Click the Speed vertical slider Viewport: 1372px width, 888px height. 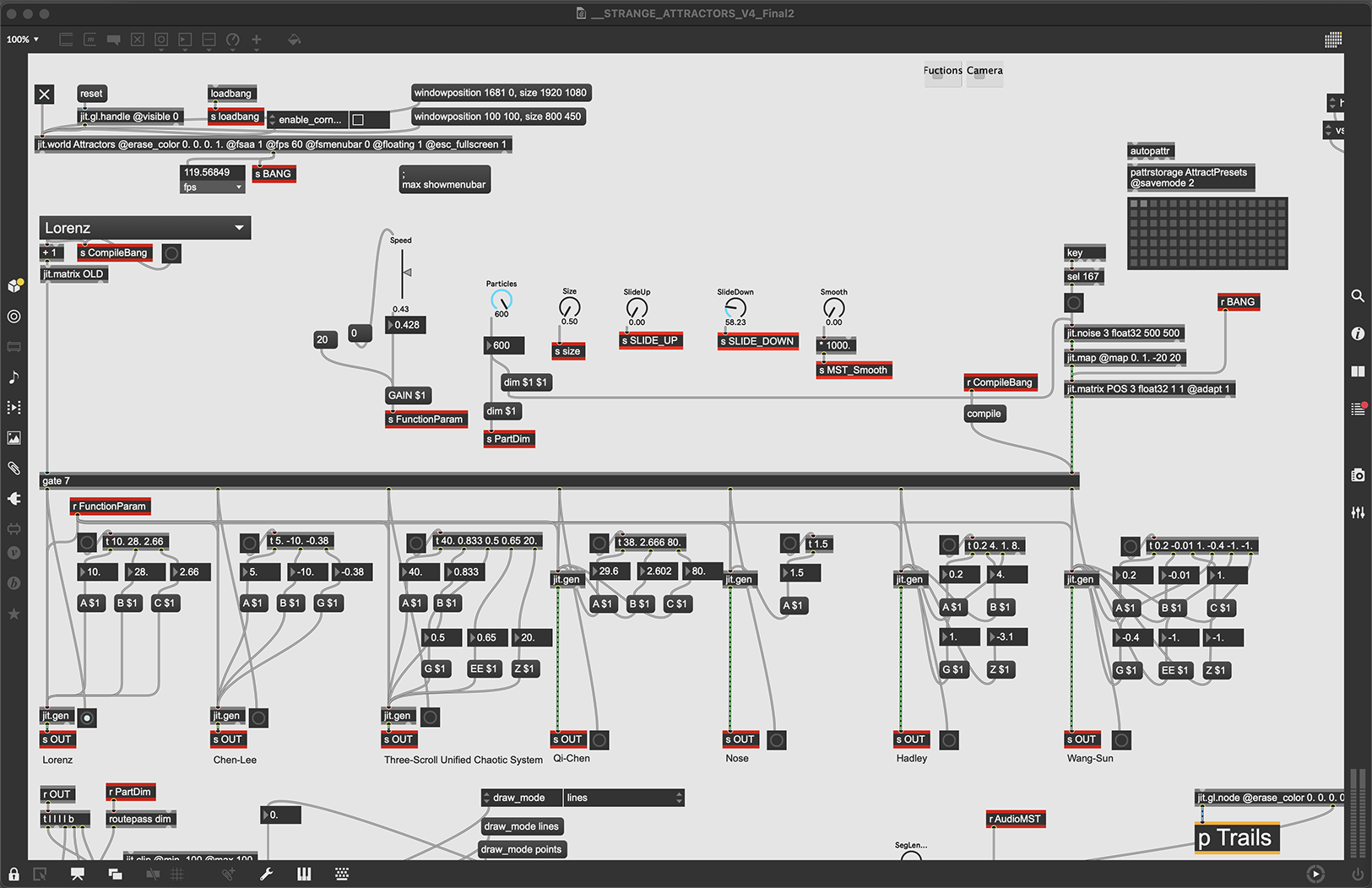pos(403,273)
